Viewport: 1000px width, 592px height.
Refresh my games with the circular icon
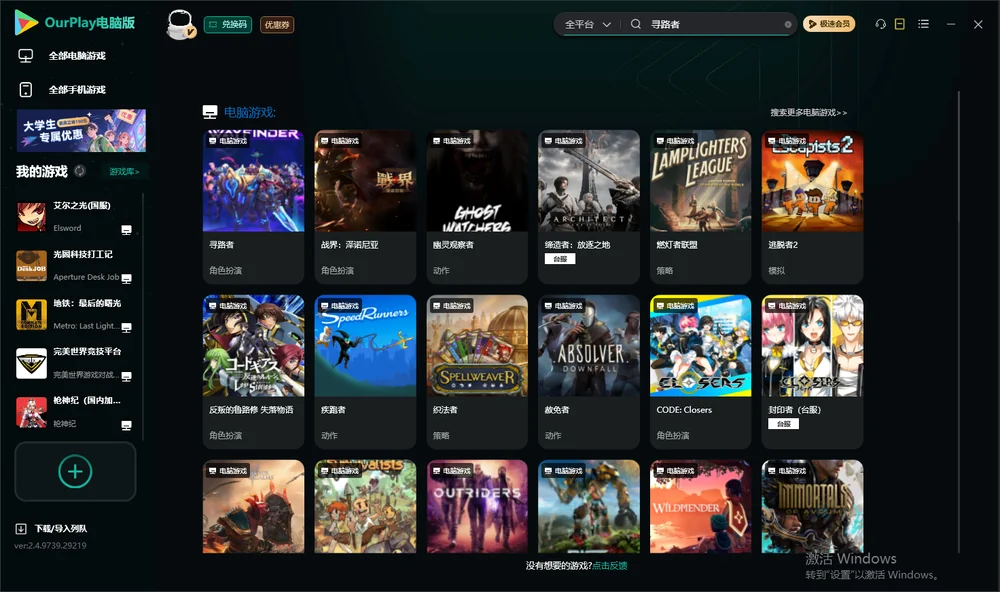point(80,171)
